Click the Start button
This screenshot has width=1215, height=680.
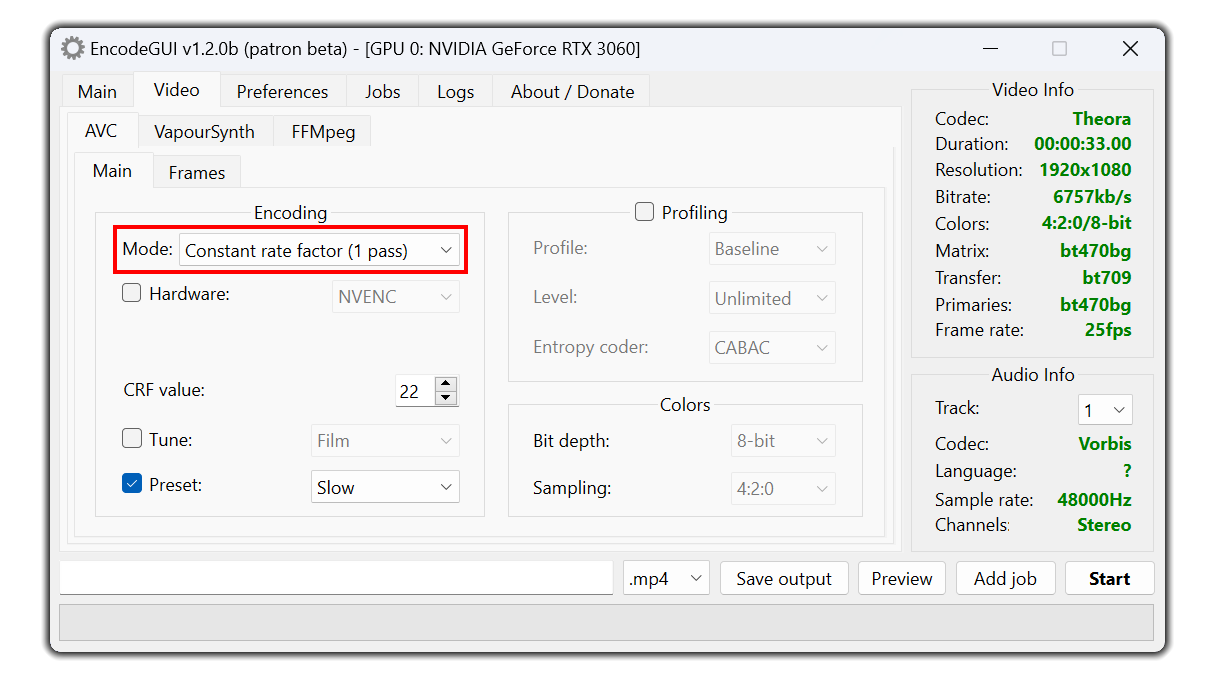coord(1109,578)
